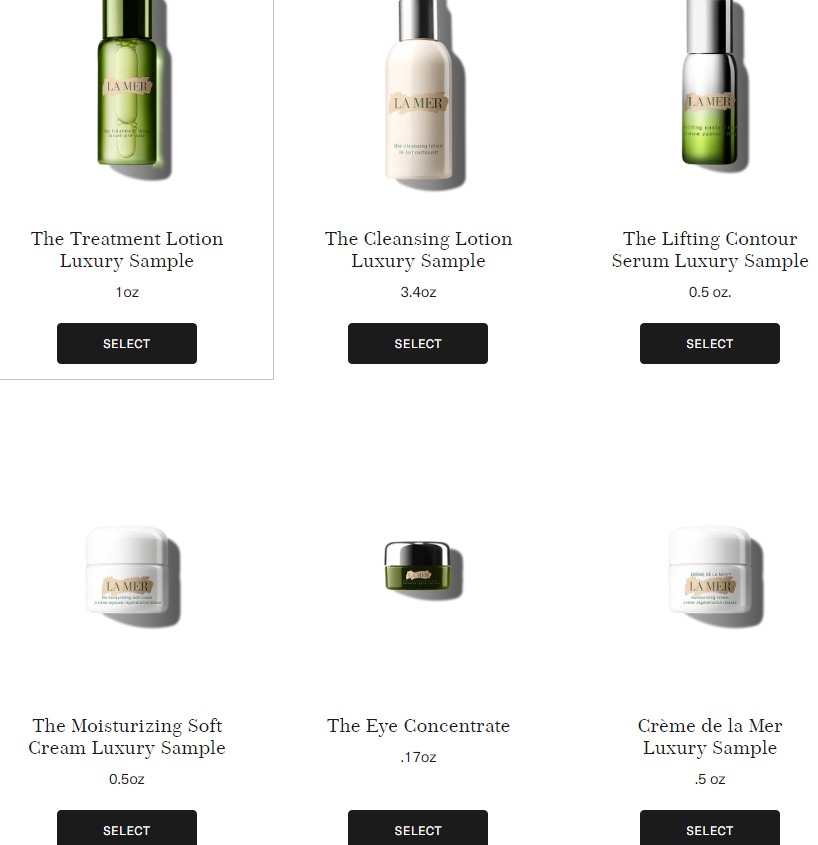Viewport: 818px width, 845px height.
Task: Click the Crème de la Mer jar image
Action: [715, 576]
